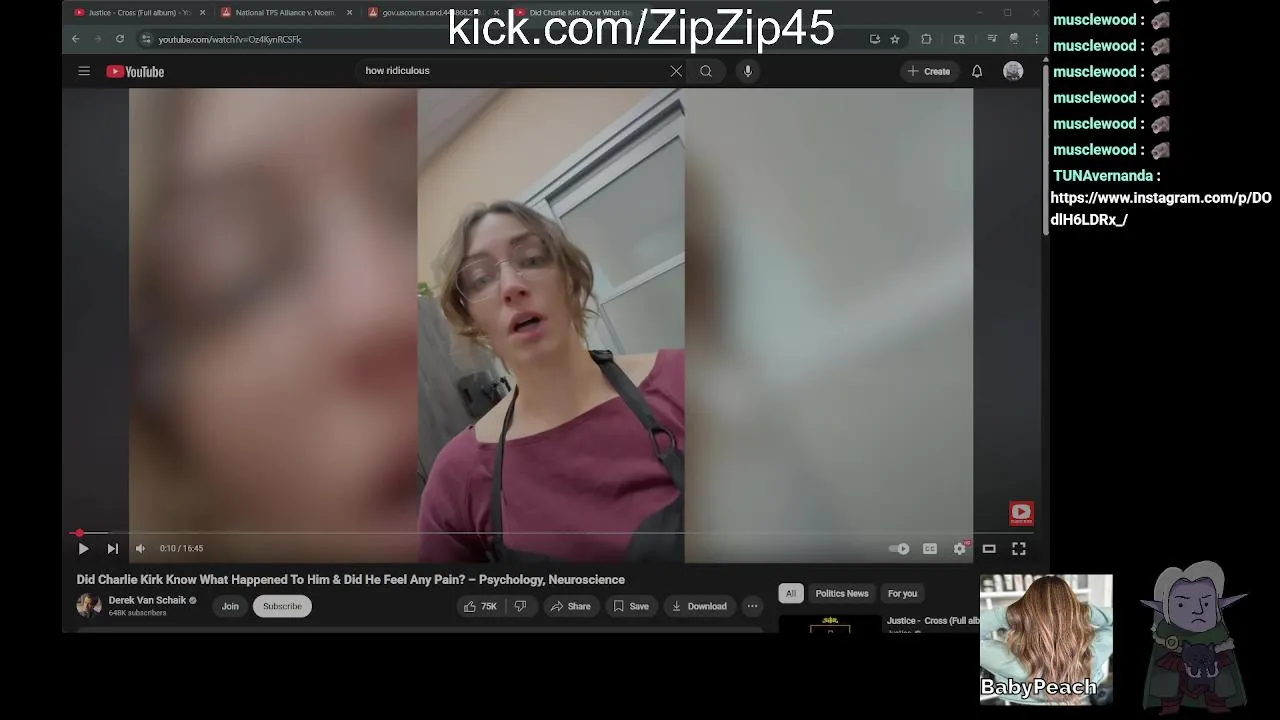Like the video (75K)

pyautogui.click(x=480, y=606)
